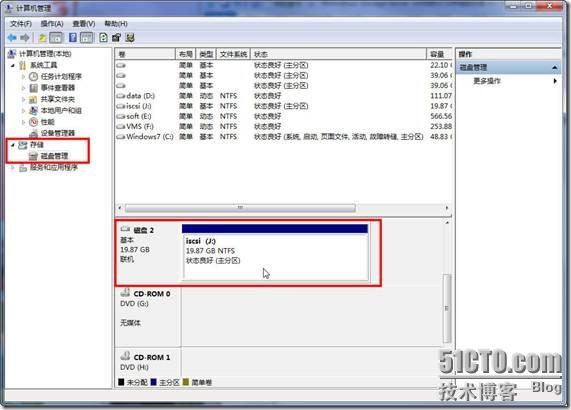Click the 本地用户和组 users icon

click(x=34, y=110)
